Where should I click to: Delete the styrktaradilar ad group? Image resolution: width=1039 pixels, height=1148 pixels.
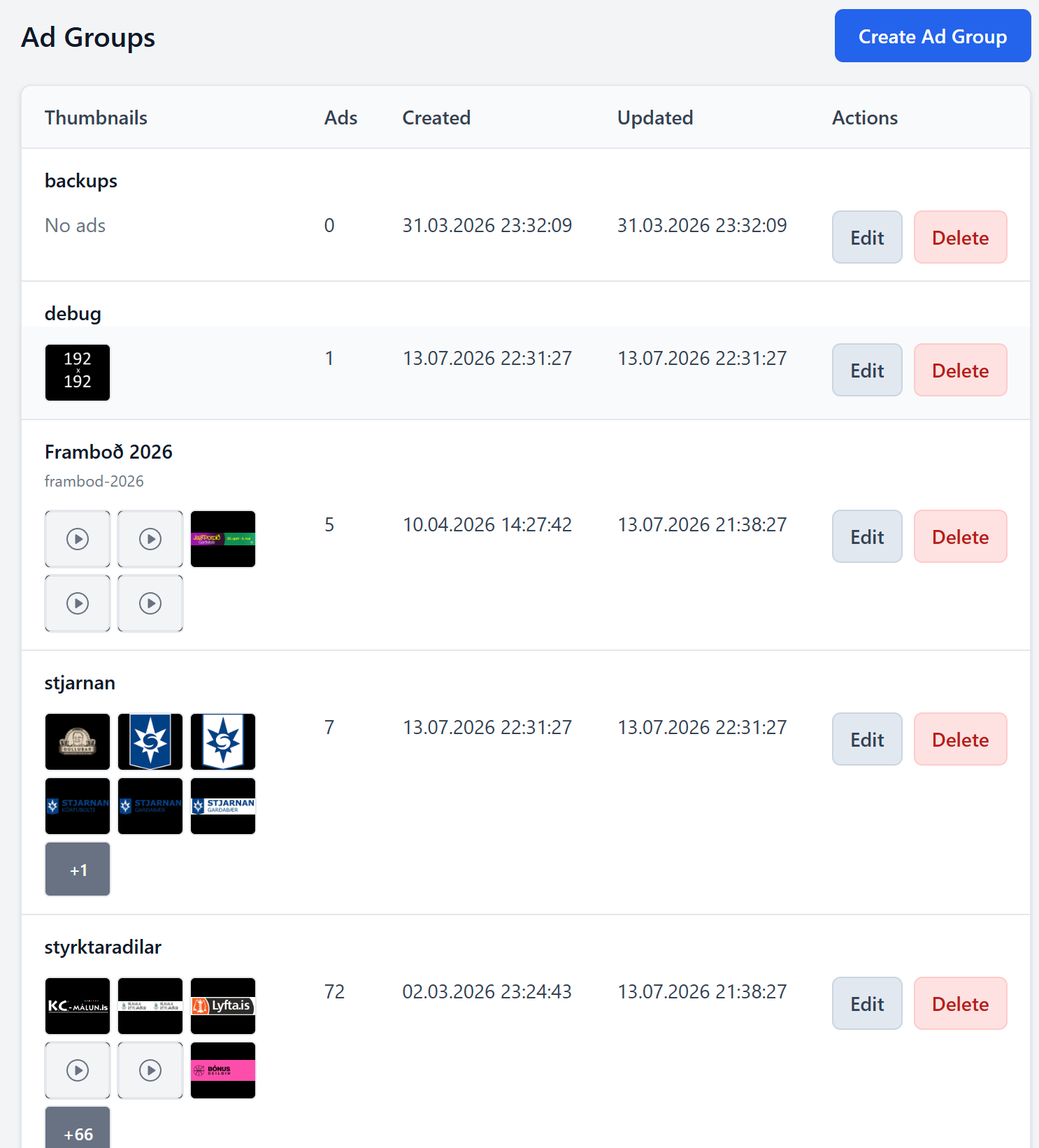click(961, 1003)
